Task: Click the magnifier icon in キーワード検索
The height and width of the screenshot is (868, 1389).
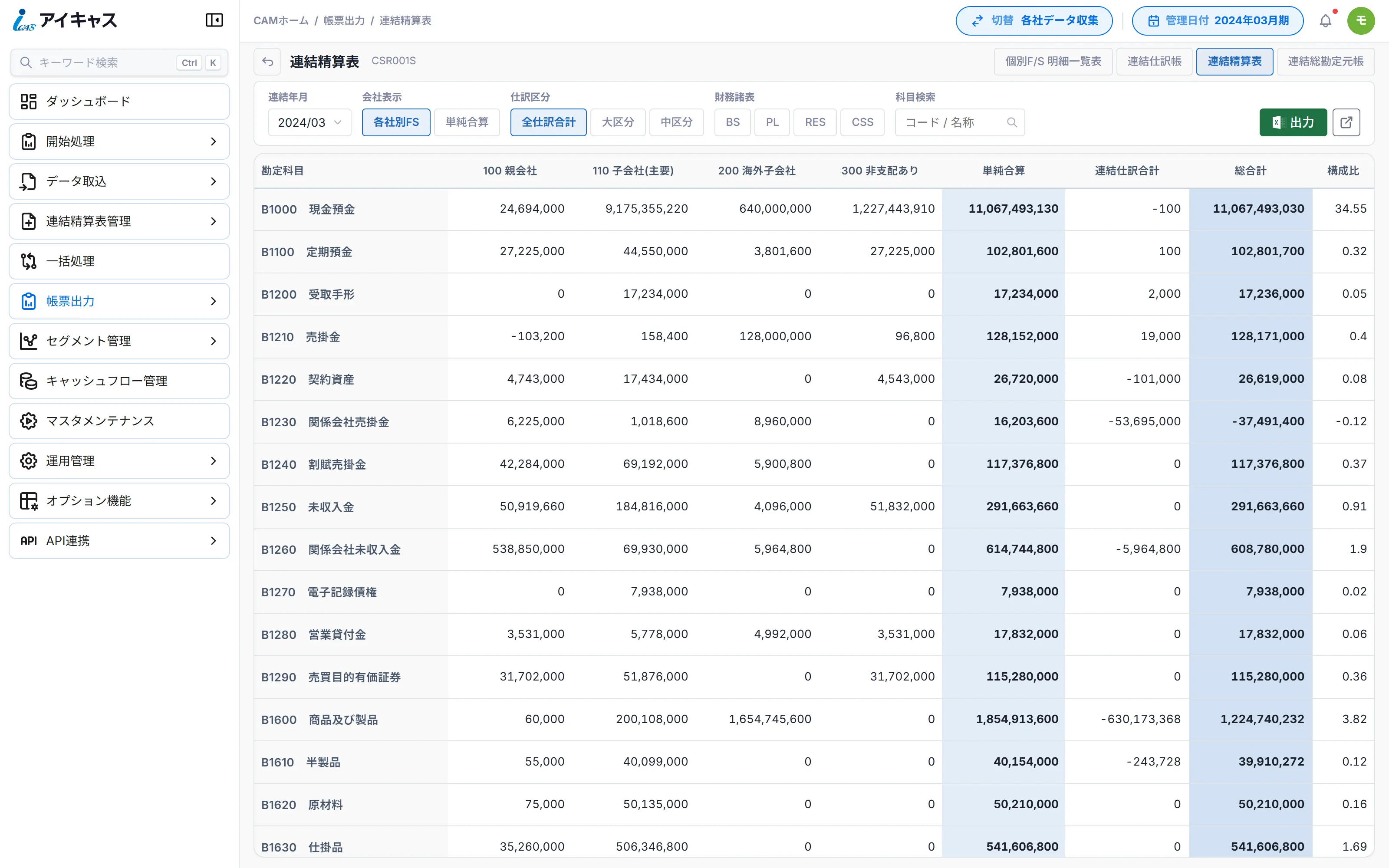Action: tap(26, 62)
